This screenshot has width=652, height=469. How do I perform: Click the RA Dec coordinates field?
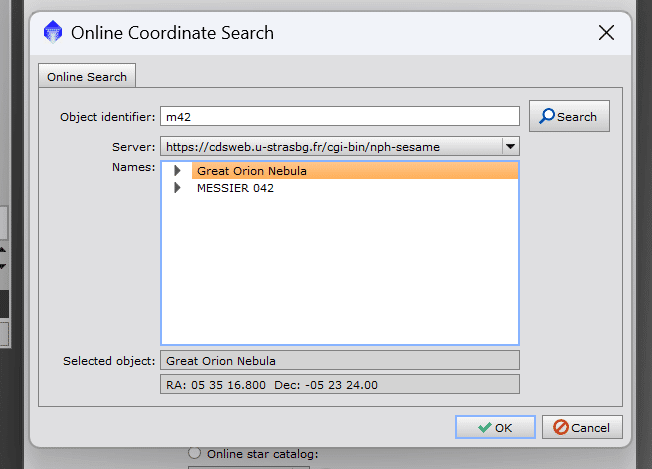[340, 385]
